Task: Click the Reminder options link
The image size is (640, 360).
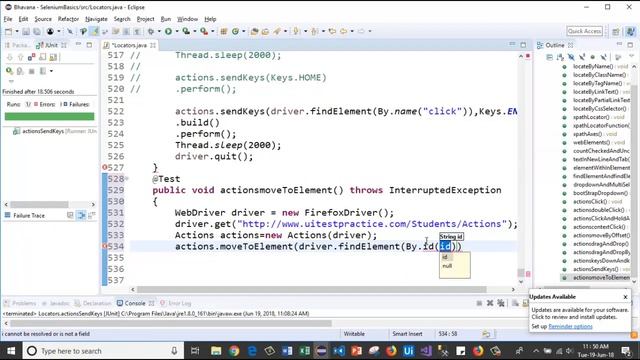Action: [570, 327]
